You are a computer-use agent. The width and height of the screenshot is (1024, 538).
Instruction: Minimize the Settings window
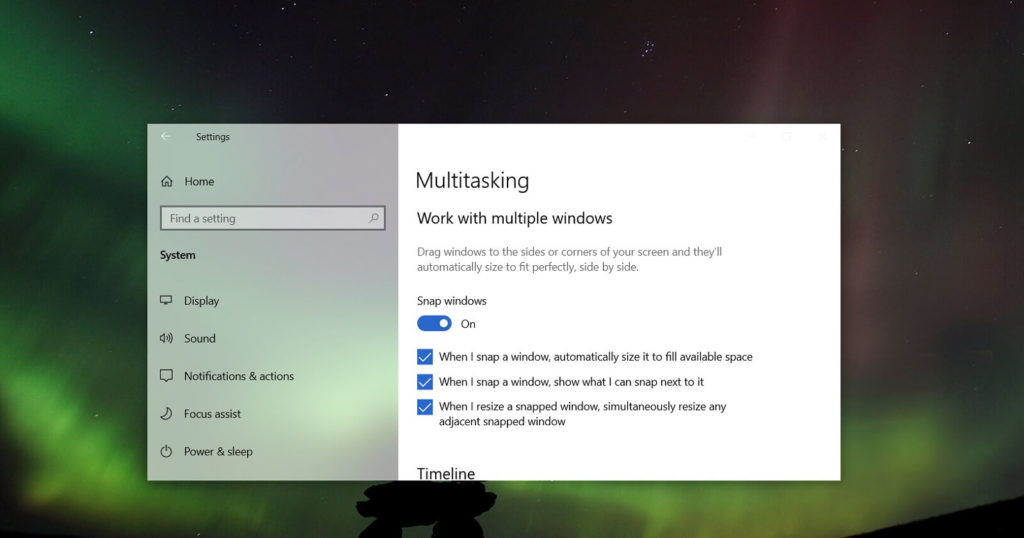coord(752,137)
